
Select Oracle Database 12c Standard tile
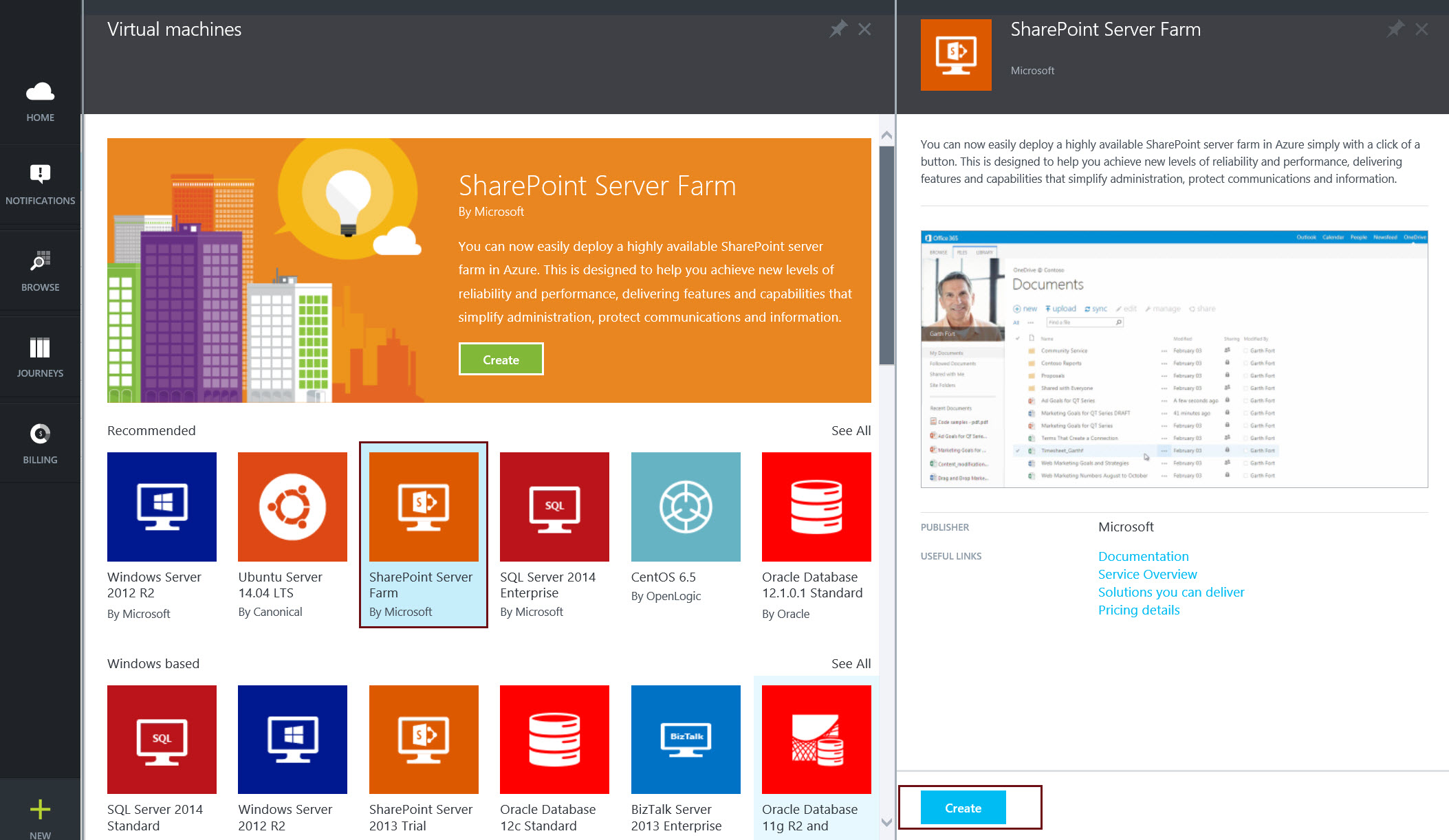click(x=554, y=760)
